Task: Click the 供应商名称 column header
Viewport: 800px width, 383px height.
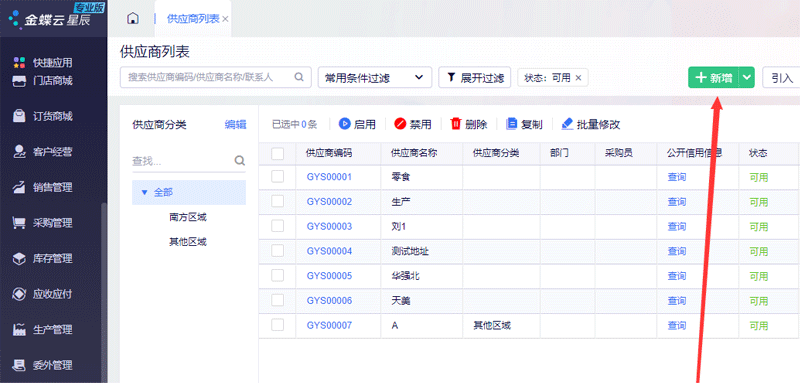Action: point(422,153)
